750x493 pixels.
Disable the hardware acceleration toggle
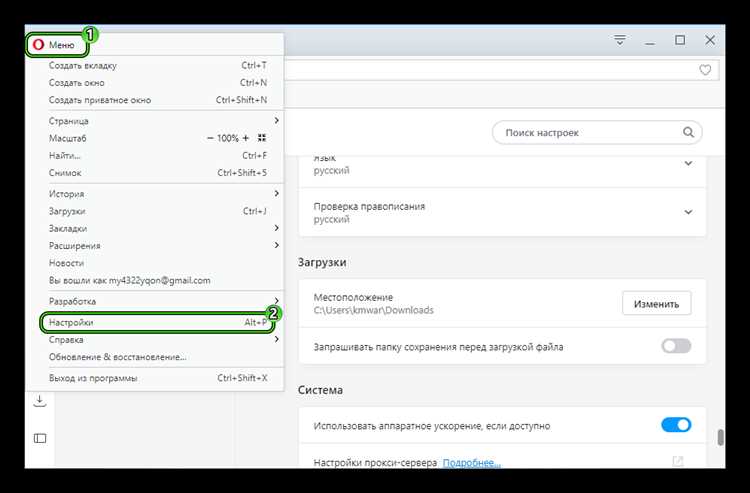[676, 425]
